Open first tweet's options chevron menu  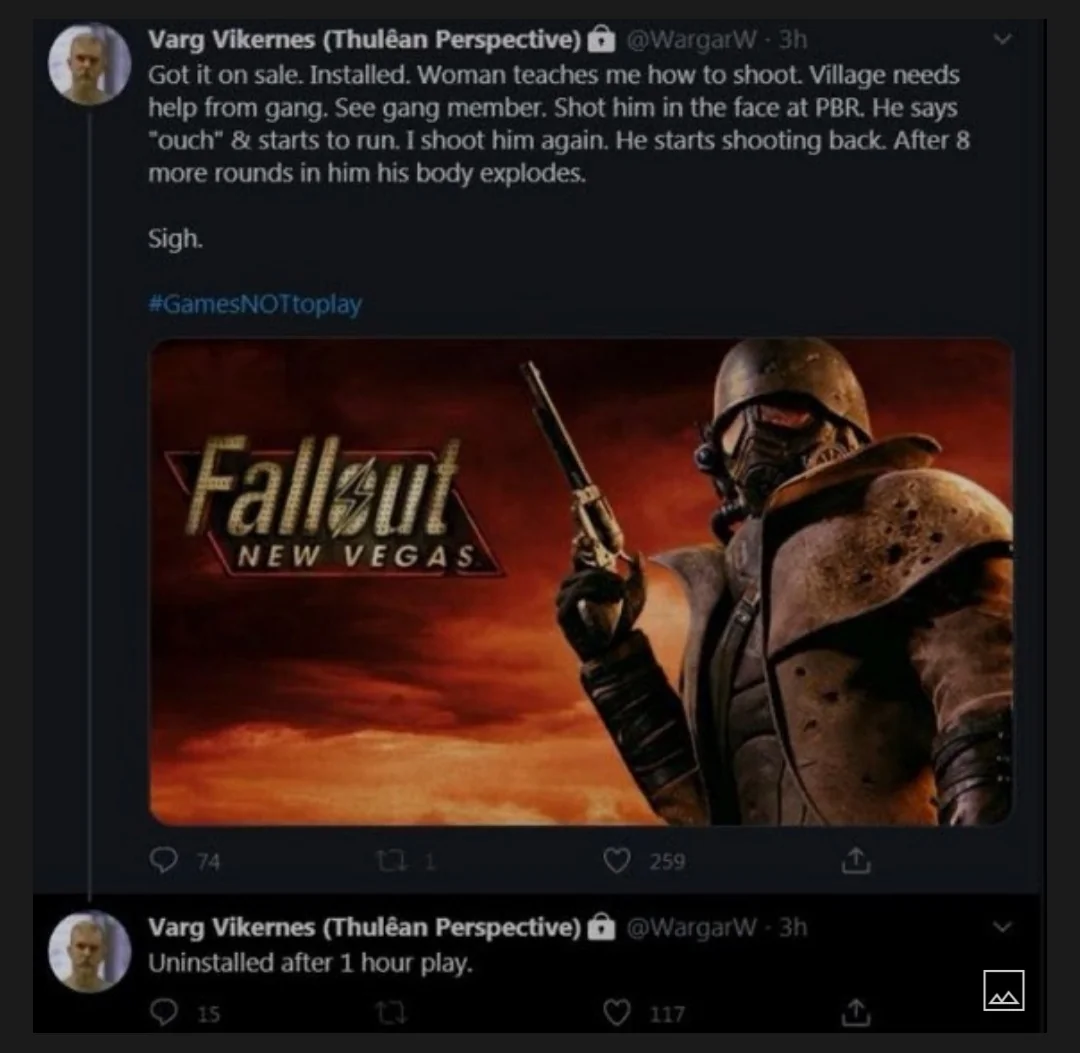pyautogui.click(x=1003, y=40)
